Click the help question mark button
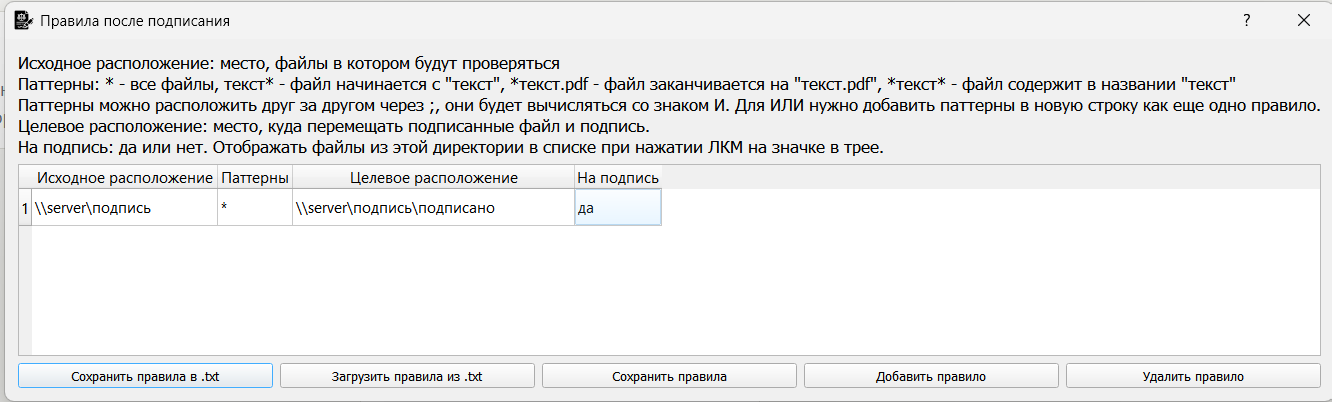 [x=1246, y=19]
